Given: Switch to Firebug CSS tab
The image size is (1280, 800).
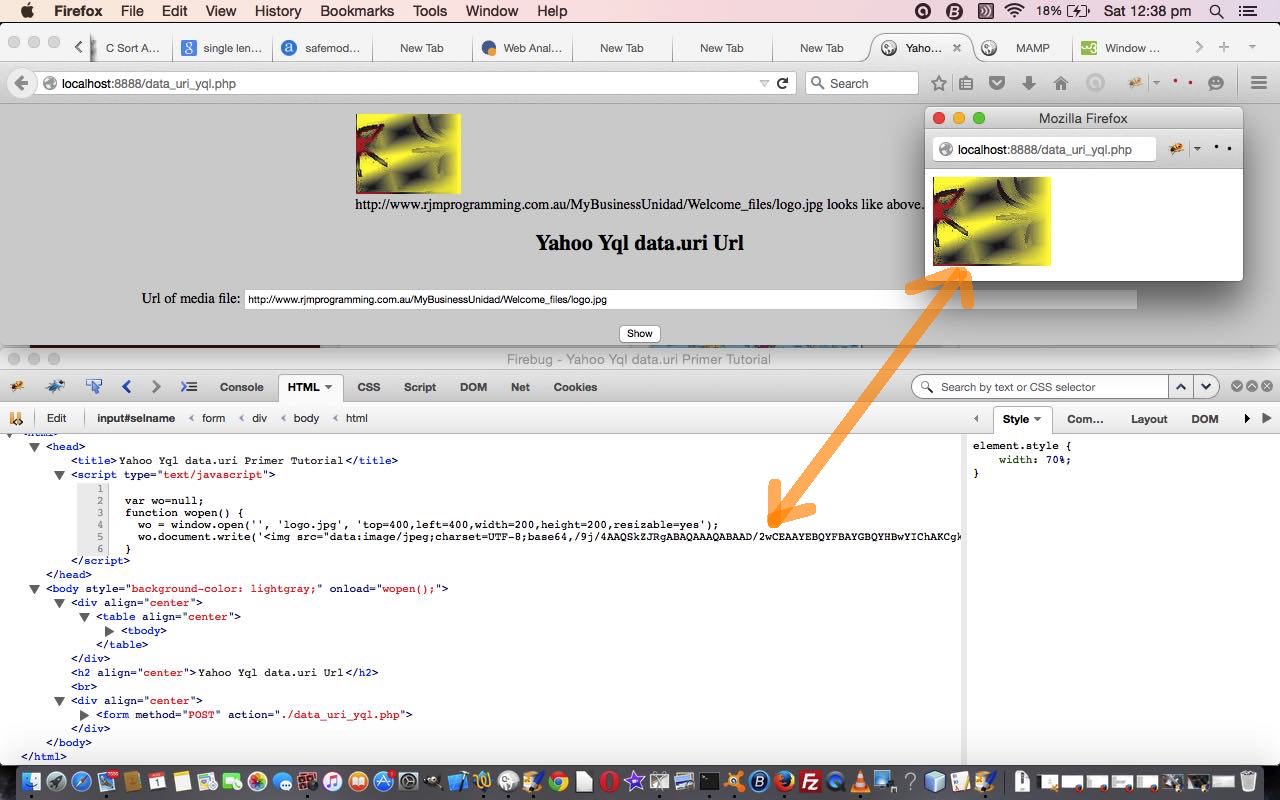Looking at the screenshot, I should (369, 387).
